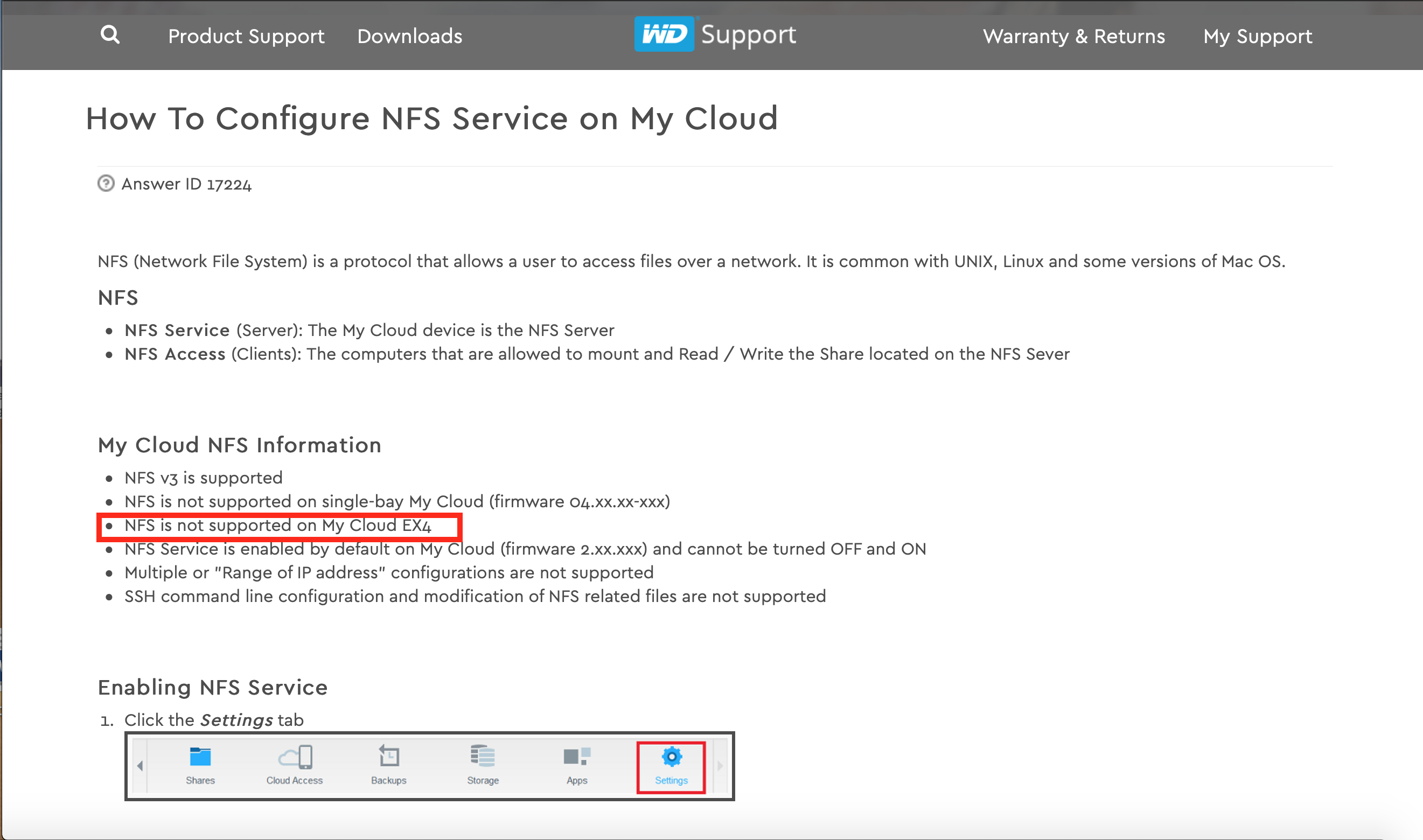Viewport: 1423px width, 840px height.
Task: Click the search magnifier icon
Action: point(110,35)
